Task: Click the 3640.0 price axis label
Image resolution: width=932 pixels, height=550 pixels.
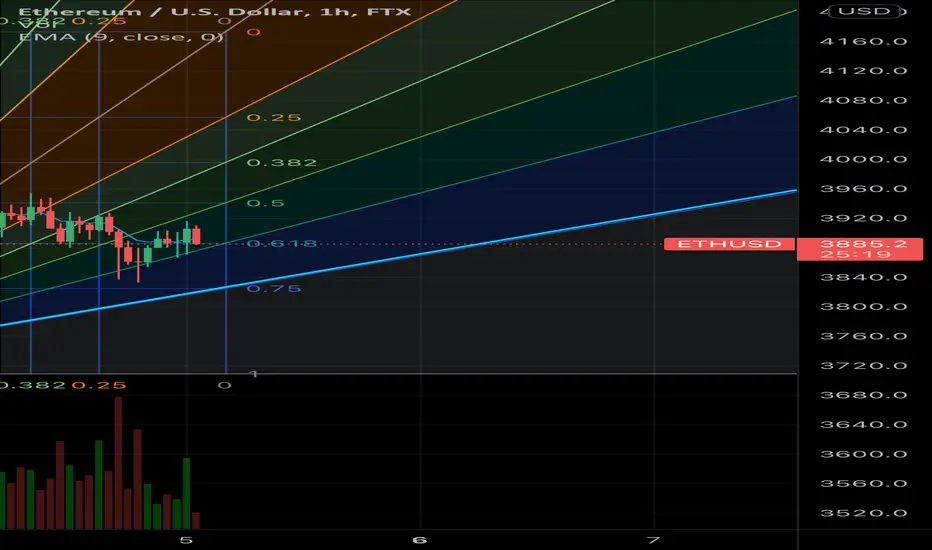Action: click(x=863, y=425)
